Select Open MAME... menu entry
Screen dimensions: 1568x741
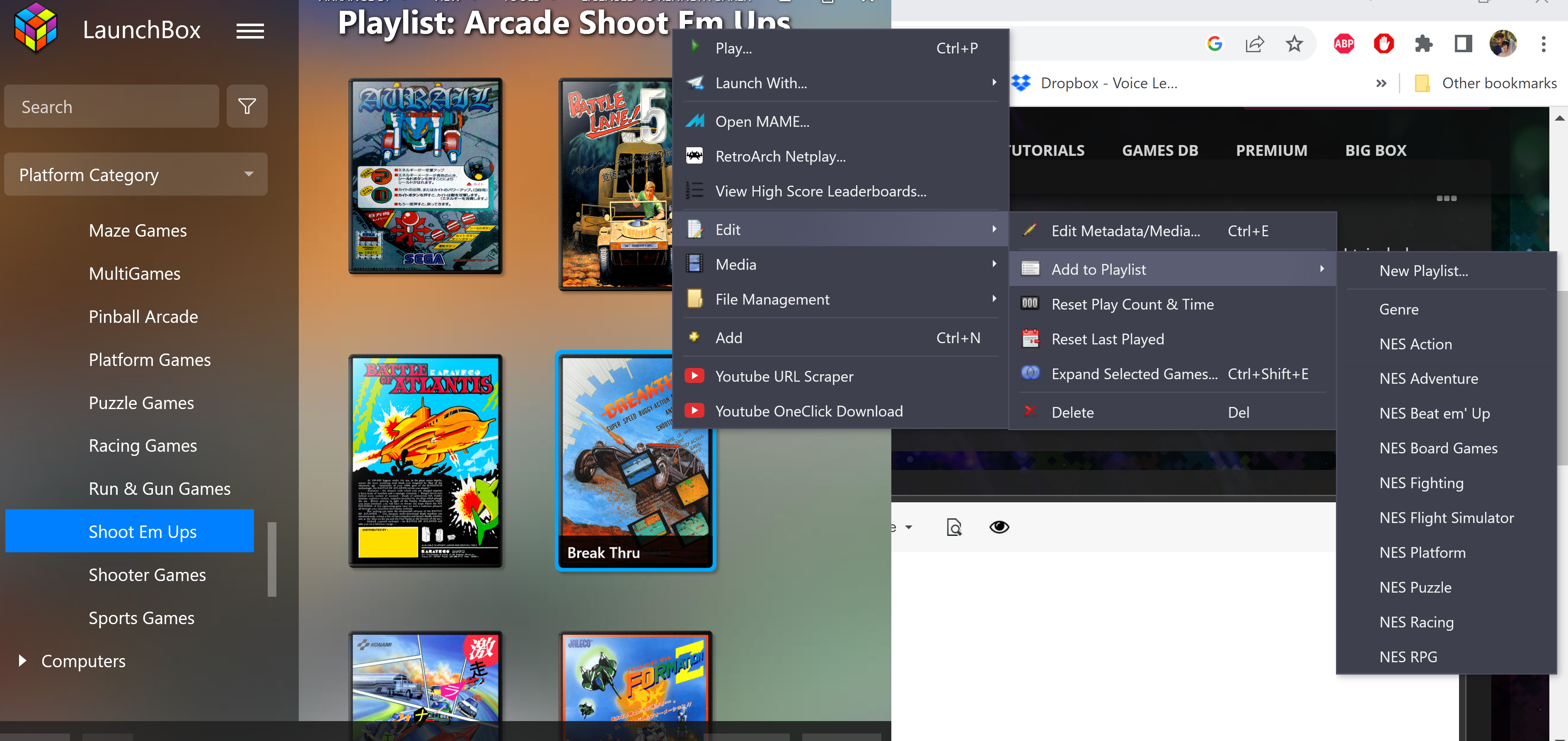(840, 121)
